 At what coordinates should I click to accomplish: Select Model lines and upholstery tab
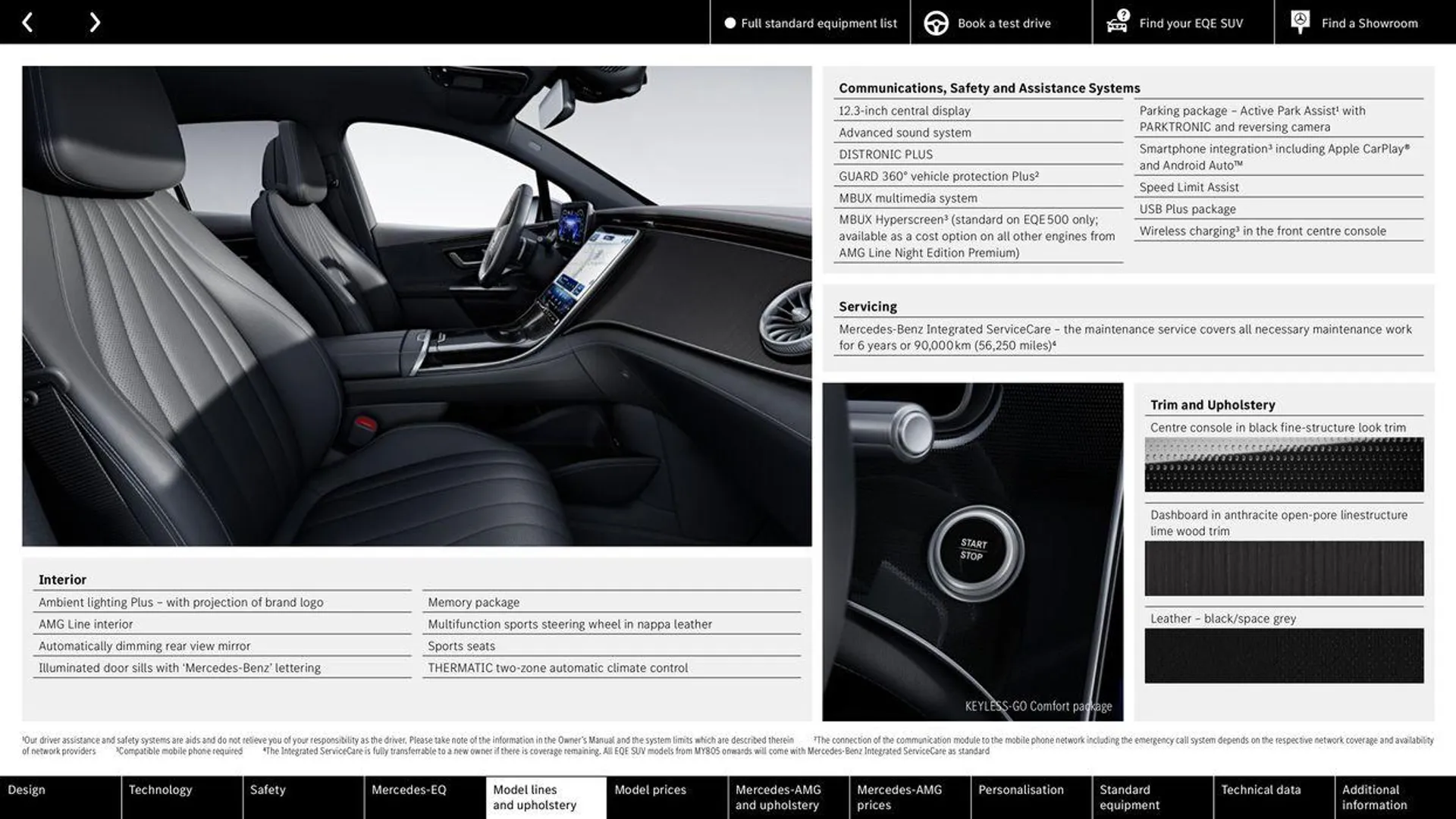[546, 797]
